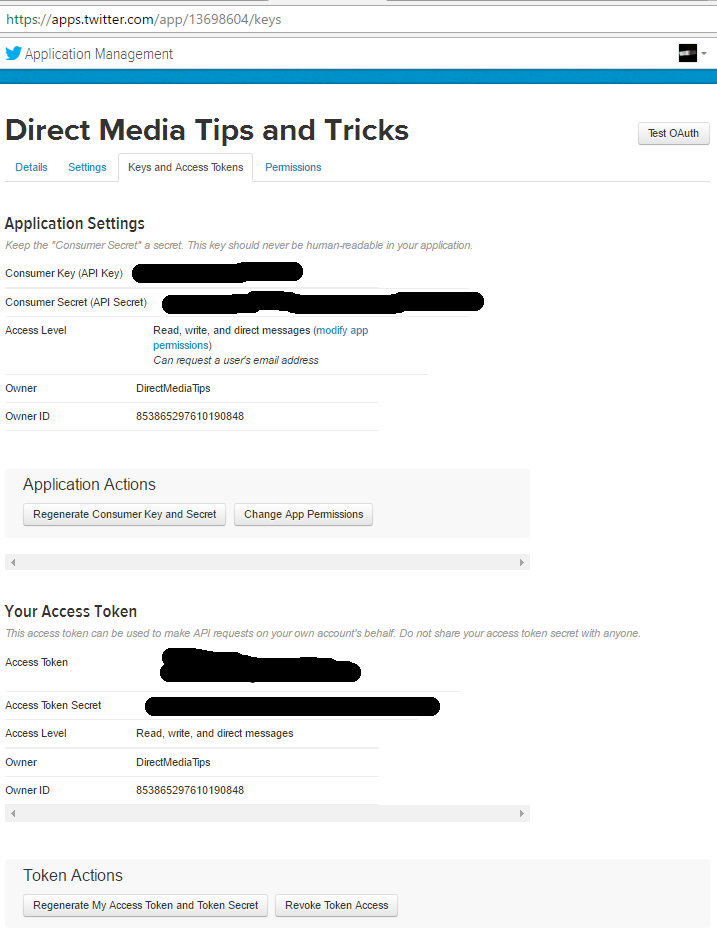
Task: Click the Revoke Token Access button
Action: (336, 905)
